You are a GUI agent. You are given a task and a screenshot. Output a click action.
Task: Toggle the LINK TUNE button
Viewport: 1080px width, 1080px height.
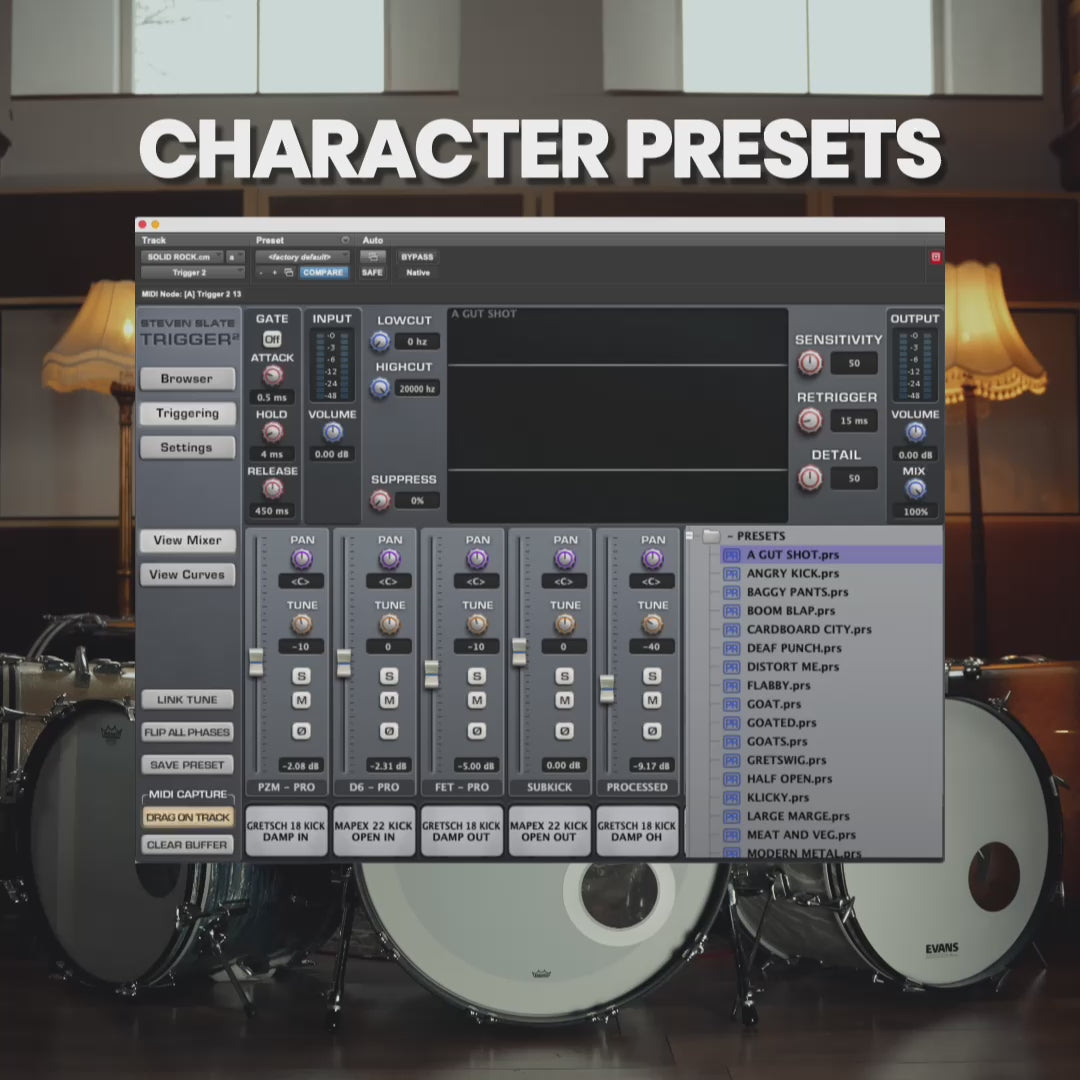187,700
